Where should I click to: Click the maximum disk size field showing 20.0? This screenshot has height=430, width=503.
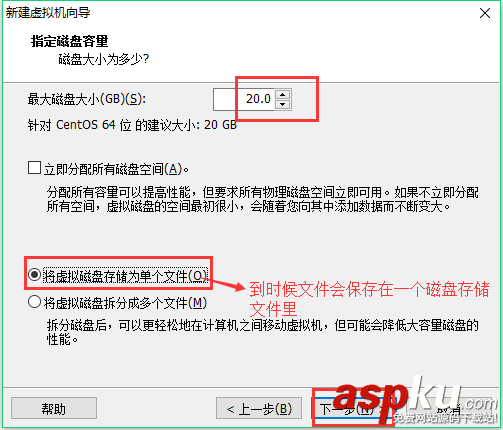coord(244,99)
